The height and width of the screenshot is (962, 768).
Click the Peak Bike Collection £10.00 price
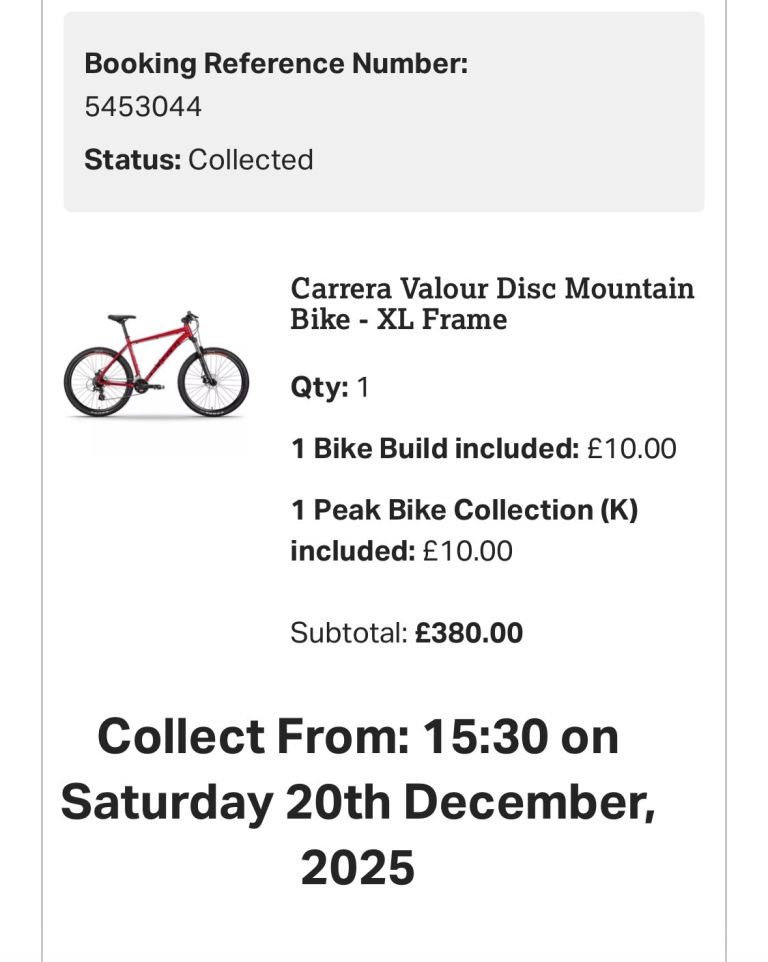tap(467, 551)
